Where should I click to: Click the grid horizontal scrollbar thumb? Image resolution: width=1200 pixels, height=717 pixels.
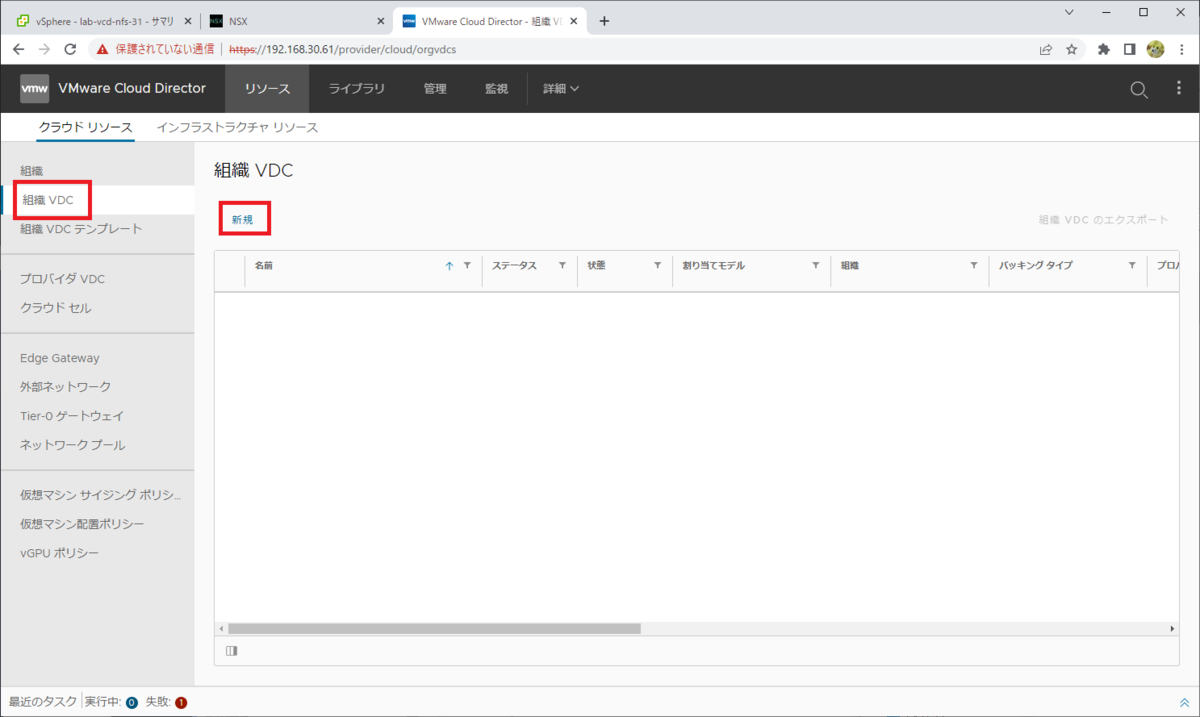pyautogui.click(x=434, y=629)
